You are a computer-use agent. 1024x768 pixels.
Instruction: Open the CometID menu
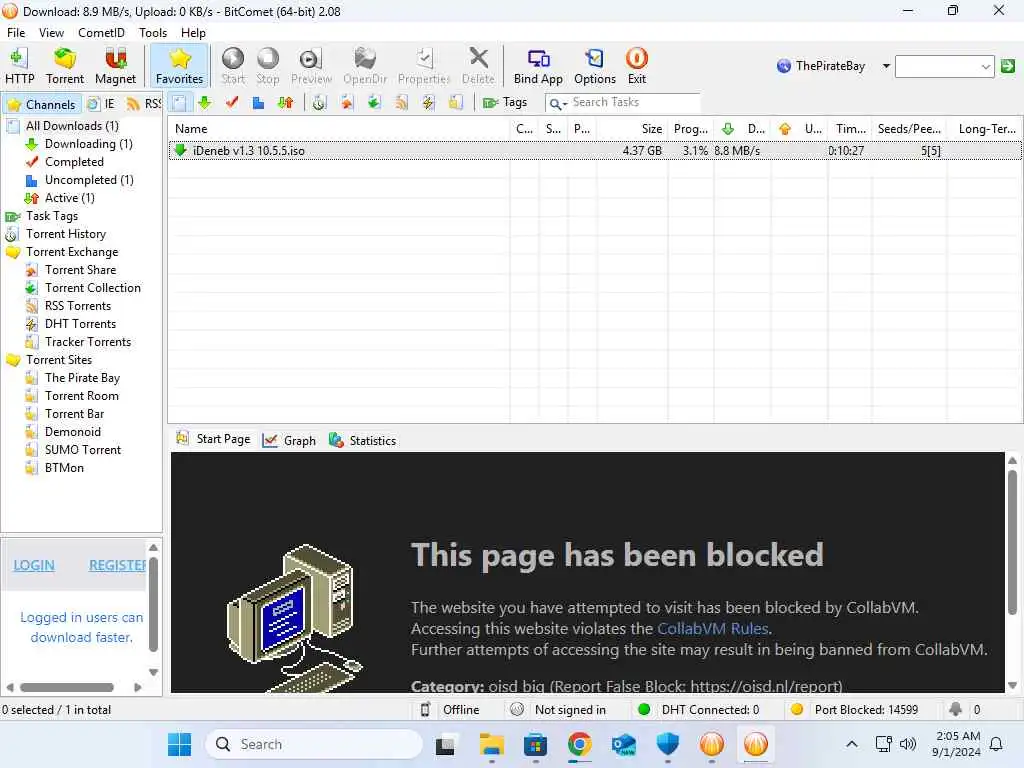101,33
